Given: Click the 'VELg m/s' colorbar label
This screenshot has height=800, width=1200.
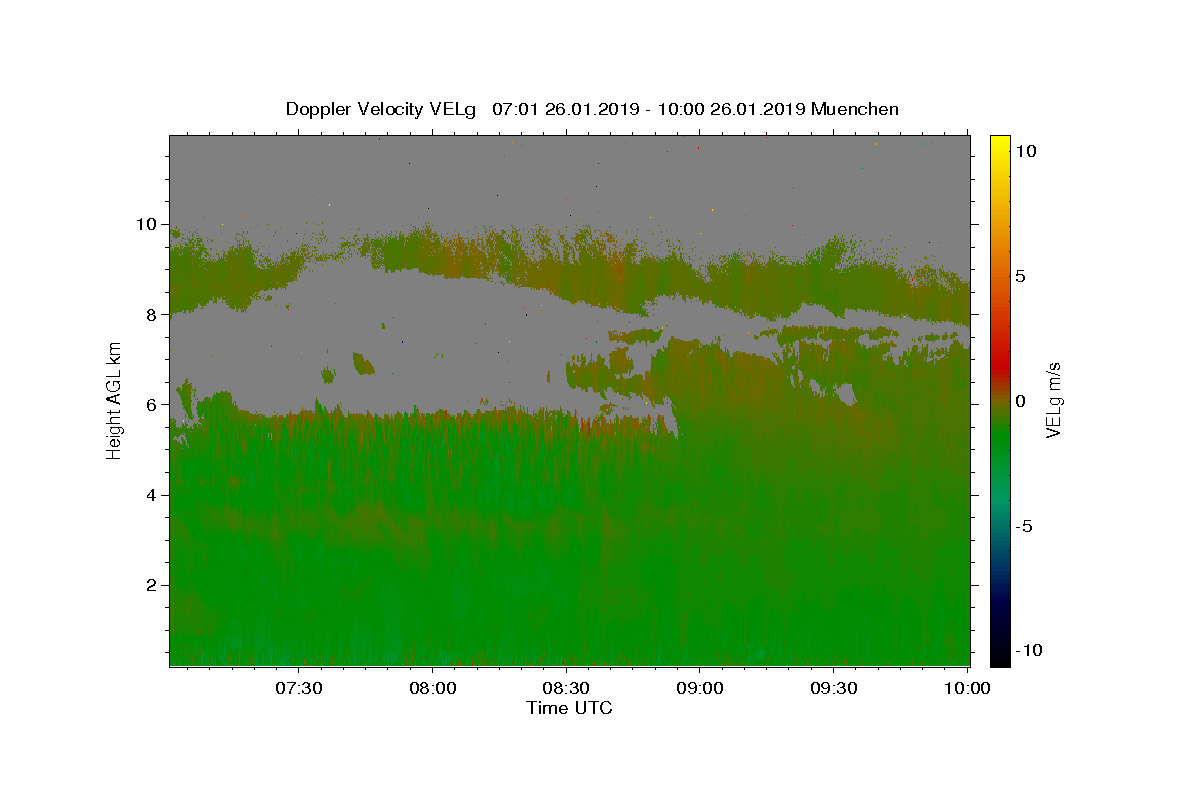Looking at the screenshot, I should (1053, 400).
